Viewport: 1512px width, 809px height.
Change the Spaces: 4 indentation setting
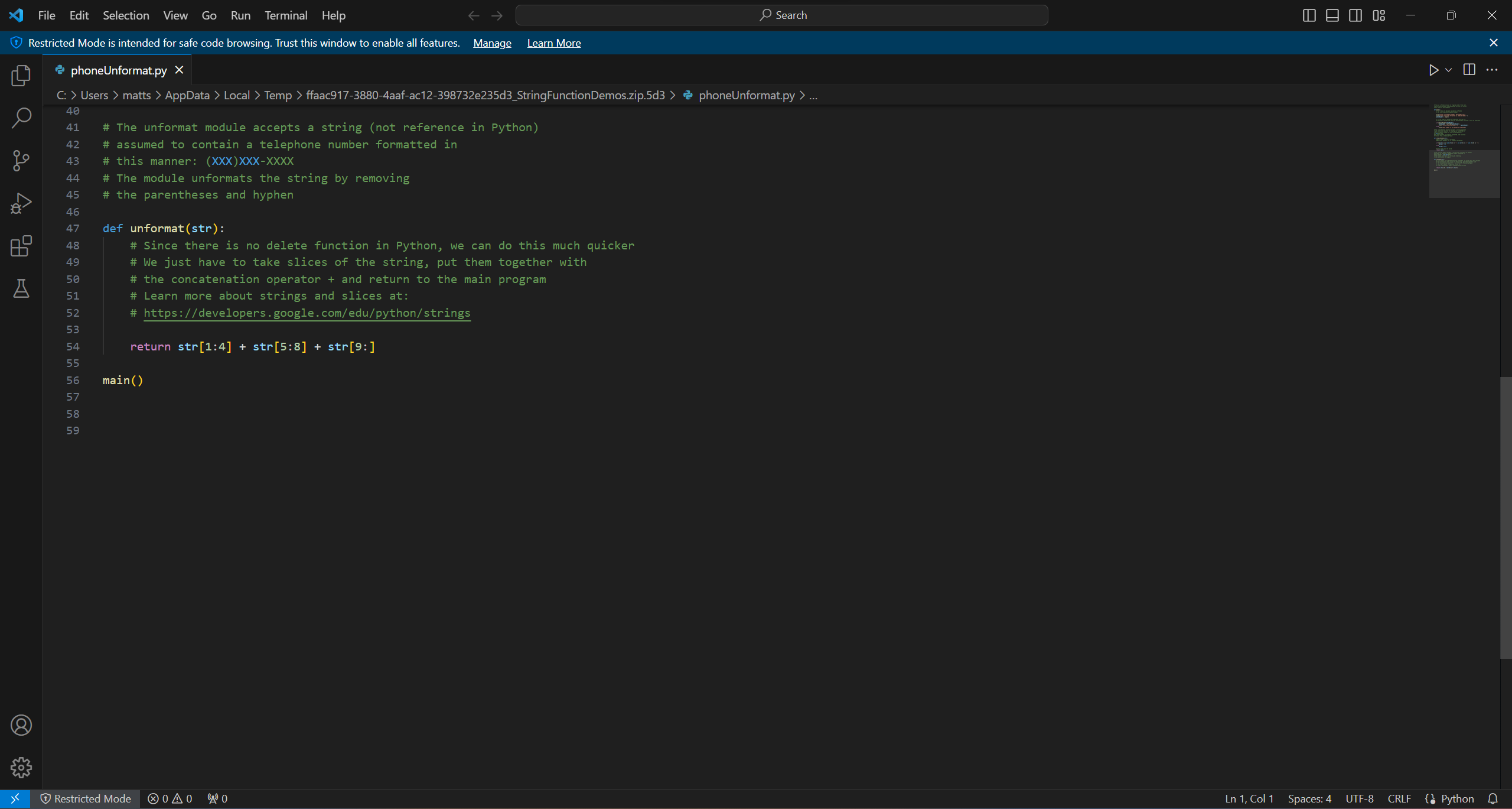pyautogui.click(x=1309, y=798)
